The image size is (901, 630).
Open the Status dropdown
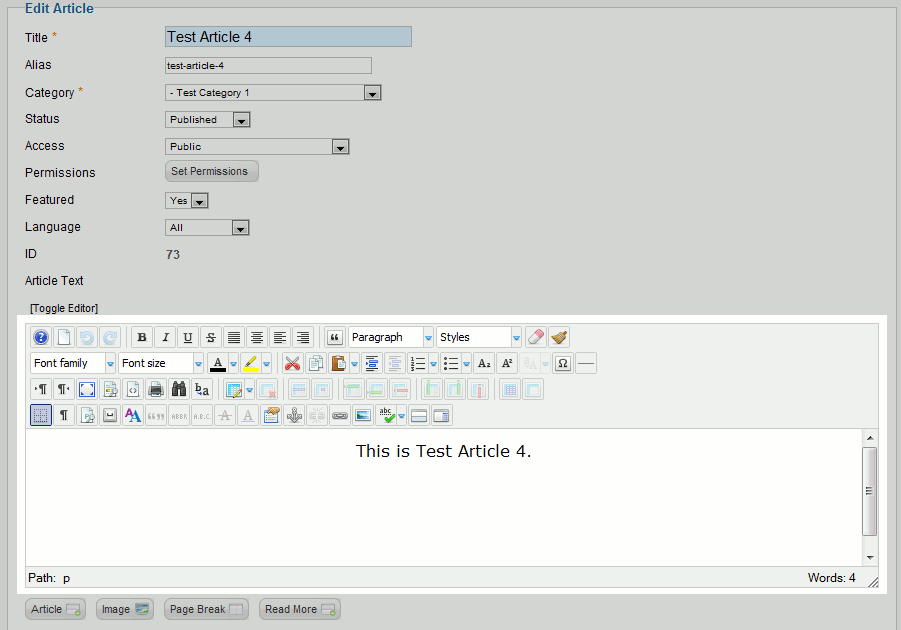pos(207,120)
